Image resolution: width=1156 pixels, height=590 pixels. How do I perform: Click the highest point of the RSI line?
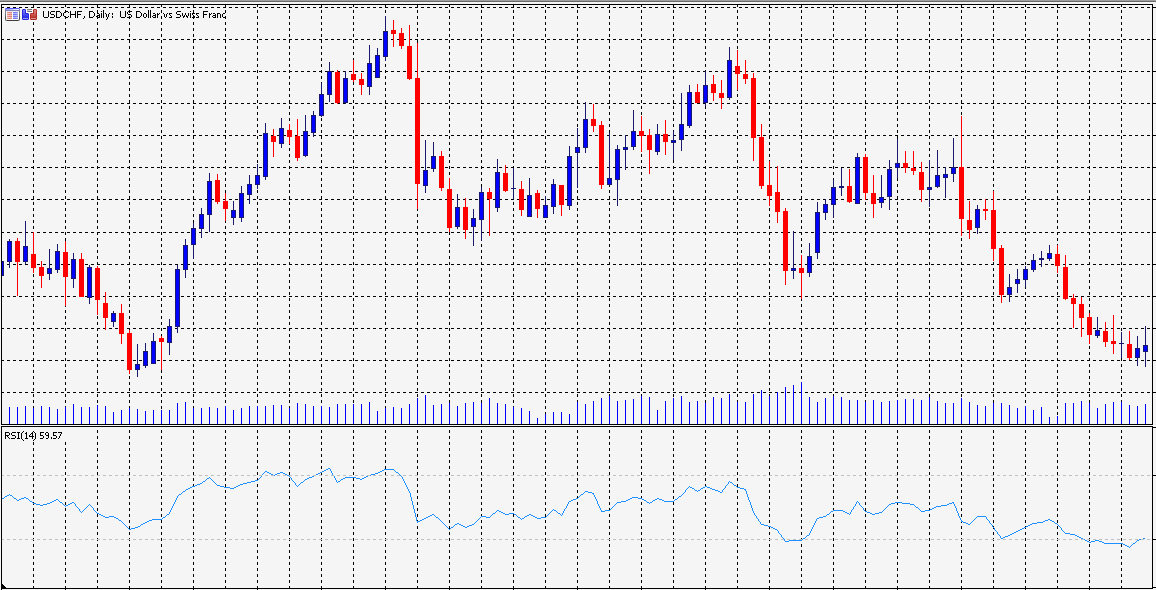tap(387, 469)
